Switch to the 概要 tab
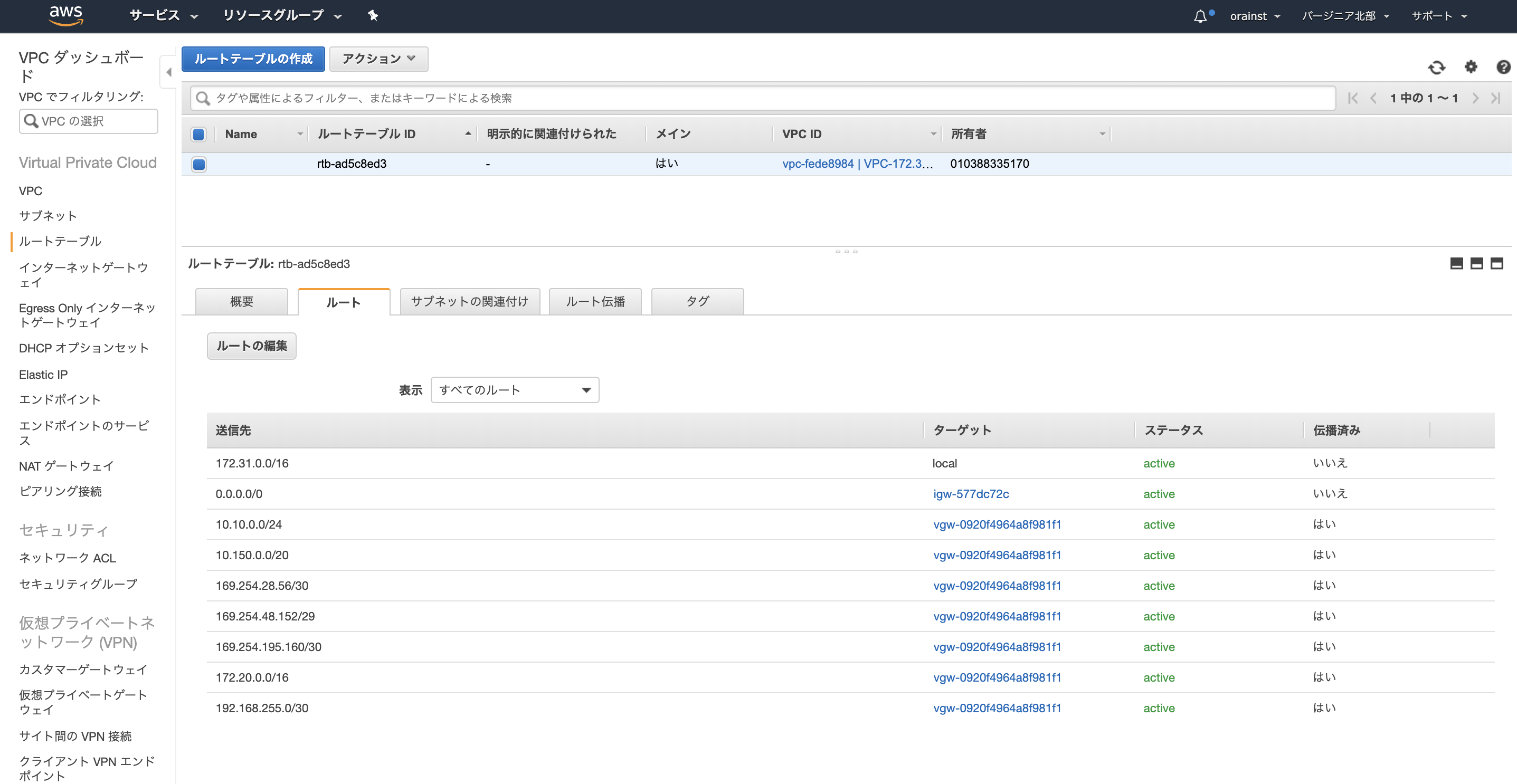 click(x=241, y=301)
